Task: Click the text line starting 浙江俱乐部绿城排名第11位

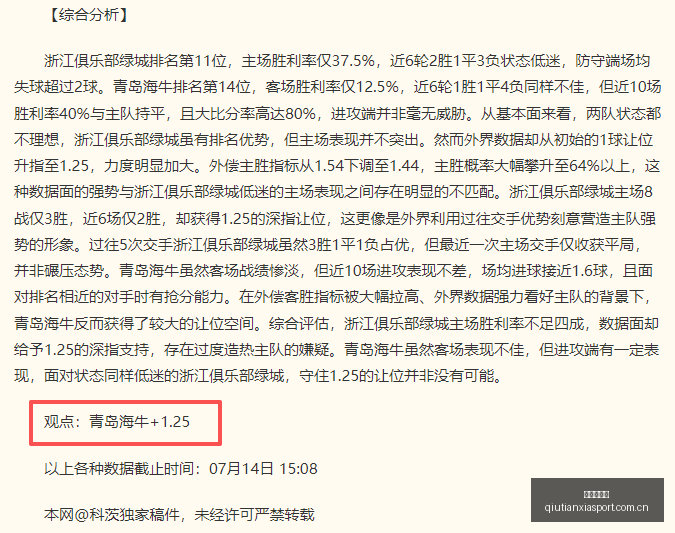Action: (347, 61)
